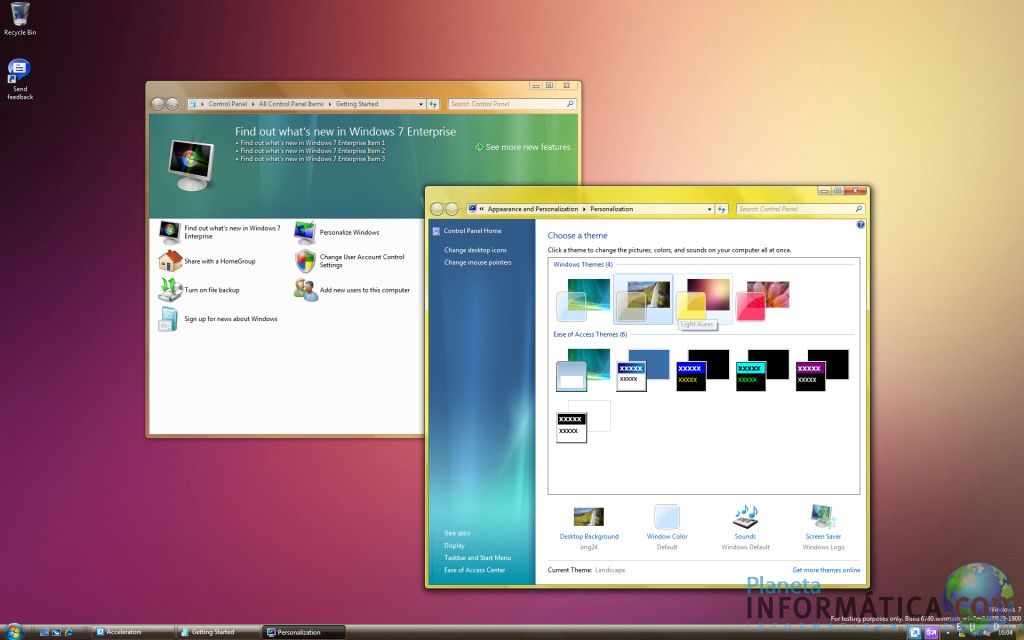The image size is (1024, 640).
Task: Expand the arrow after All Control Panel Items
Action: pyautogui.click(x=329, y=104)
